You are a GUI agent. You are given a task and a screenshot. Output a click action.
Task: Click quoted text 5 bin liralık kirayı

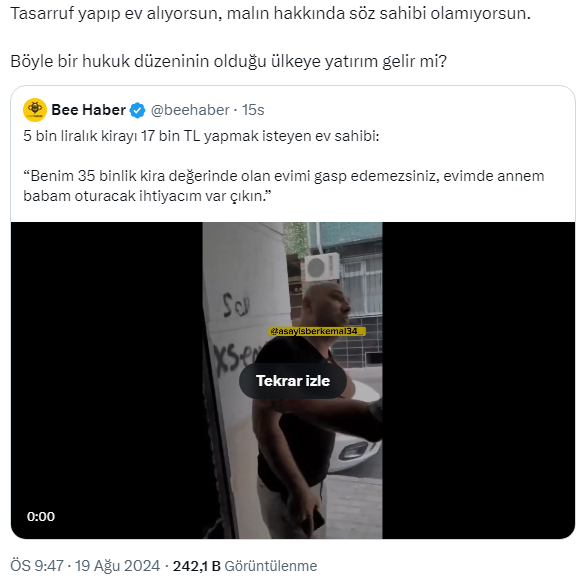(201, 136)
